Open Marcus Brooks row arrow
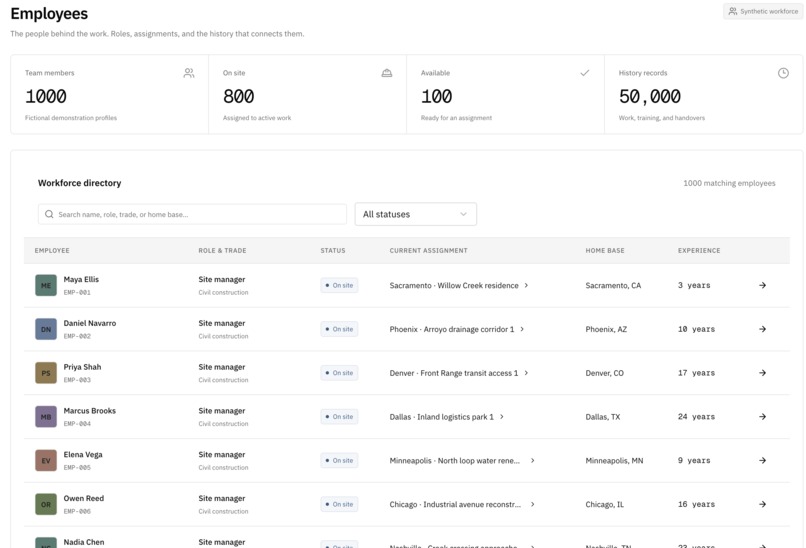Image resolution: width=806 pixels, height=548 pixels. [x=762, y=416]
